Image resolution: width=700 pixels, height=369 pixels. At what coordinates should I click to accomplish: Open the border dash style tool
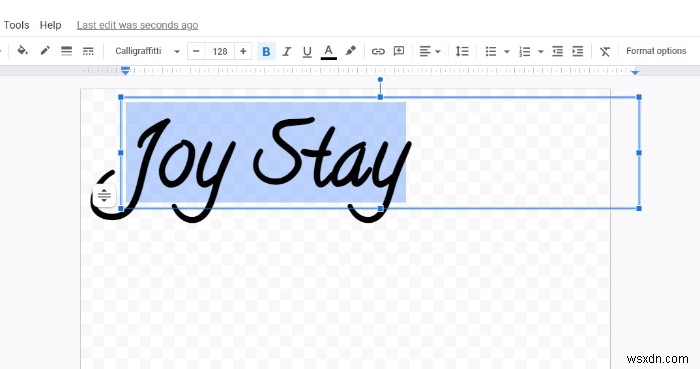click(x=88, y=51)
